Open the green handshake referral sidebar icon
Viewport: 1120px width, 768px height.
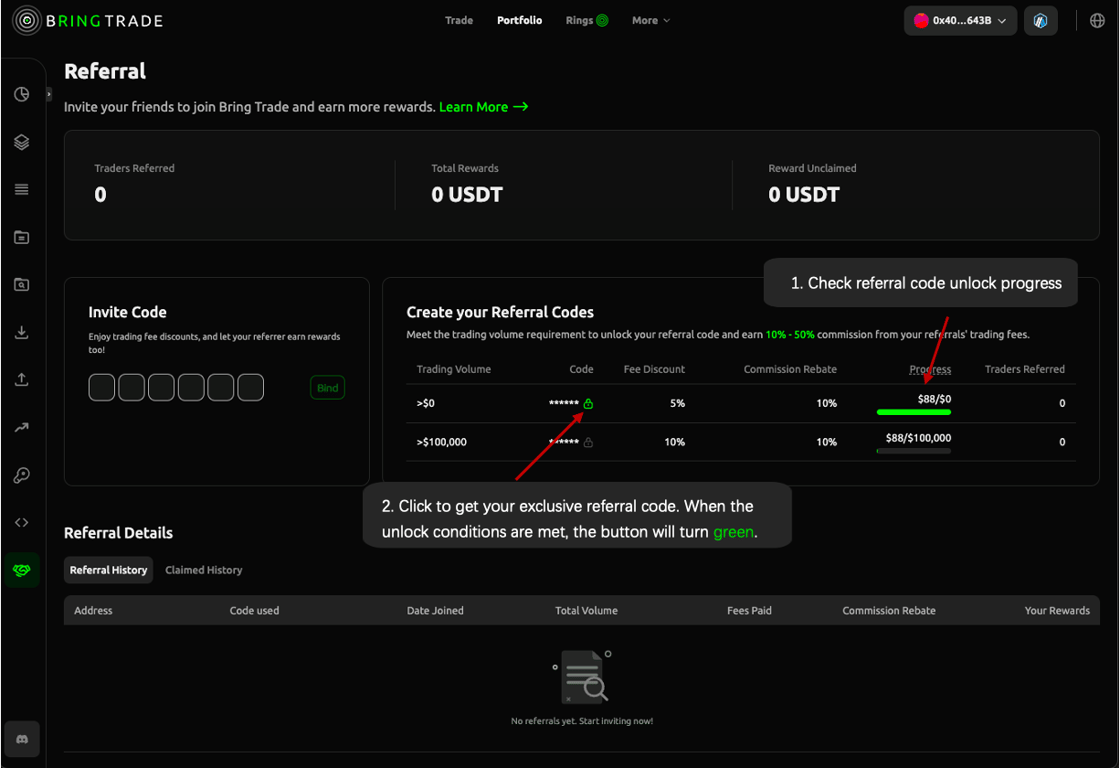coord(21,570)
